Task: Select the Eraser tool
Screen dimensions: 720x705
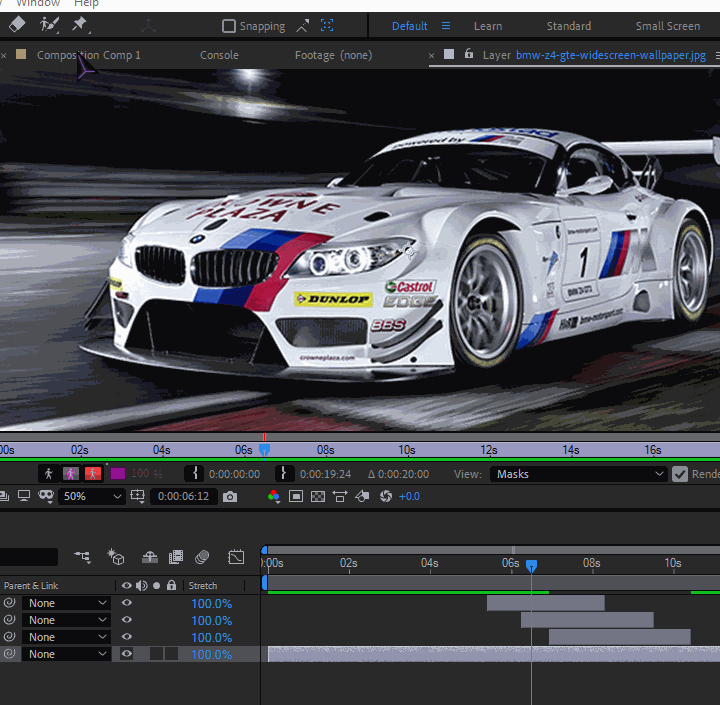Action: pos(17,24)
